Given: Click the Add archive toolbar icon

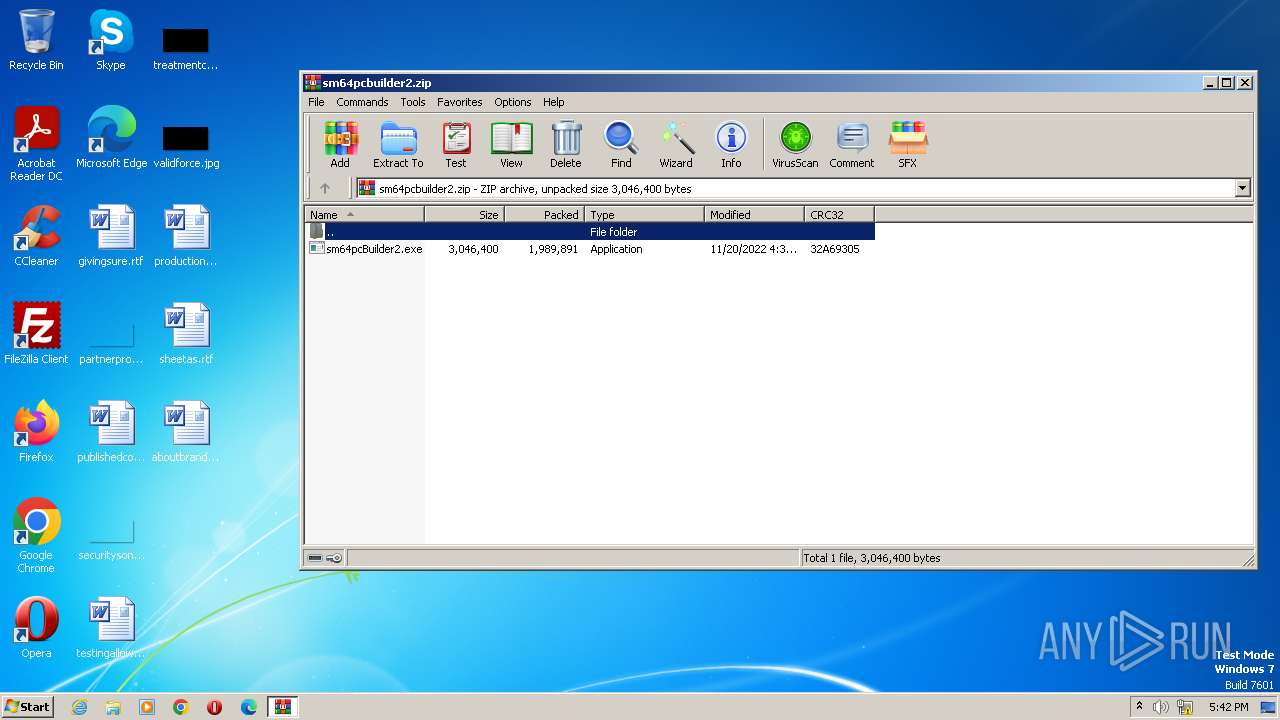Looking at the screenshot, I should [x=340, y=145].
